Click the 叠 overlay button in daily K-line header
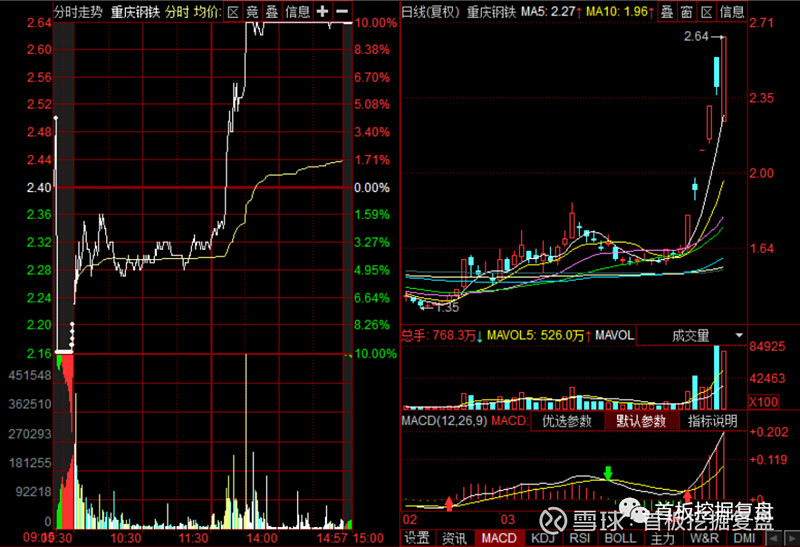 (667, 11)
